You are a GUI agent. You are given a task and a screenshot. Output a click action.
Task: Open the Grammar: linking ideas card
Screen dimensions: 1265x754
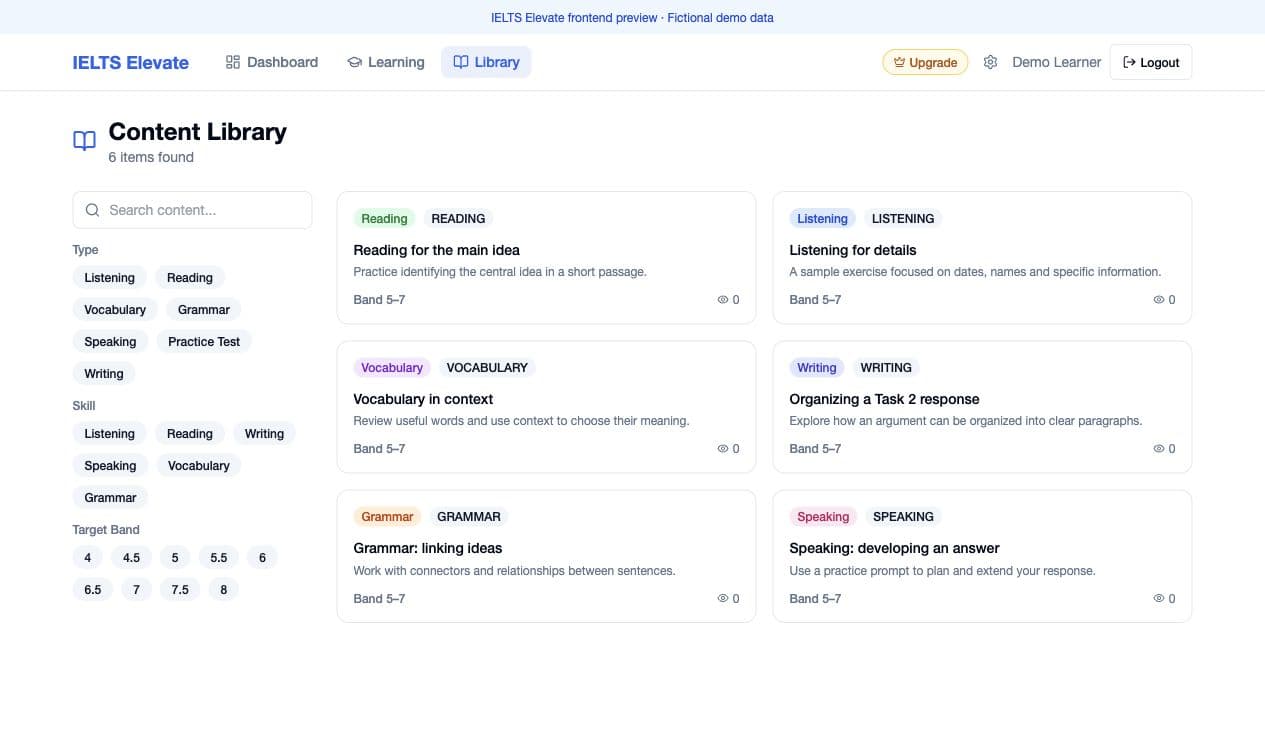(546, 556)
